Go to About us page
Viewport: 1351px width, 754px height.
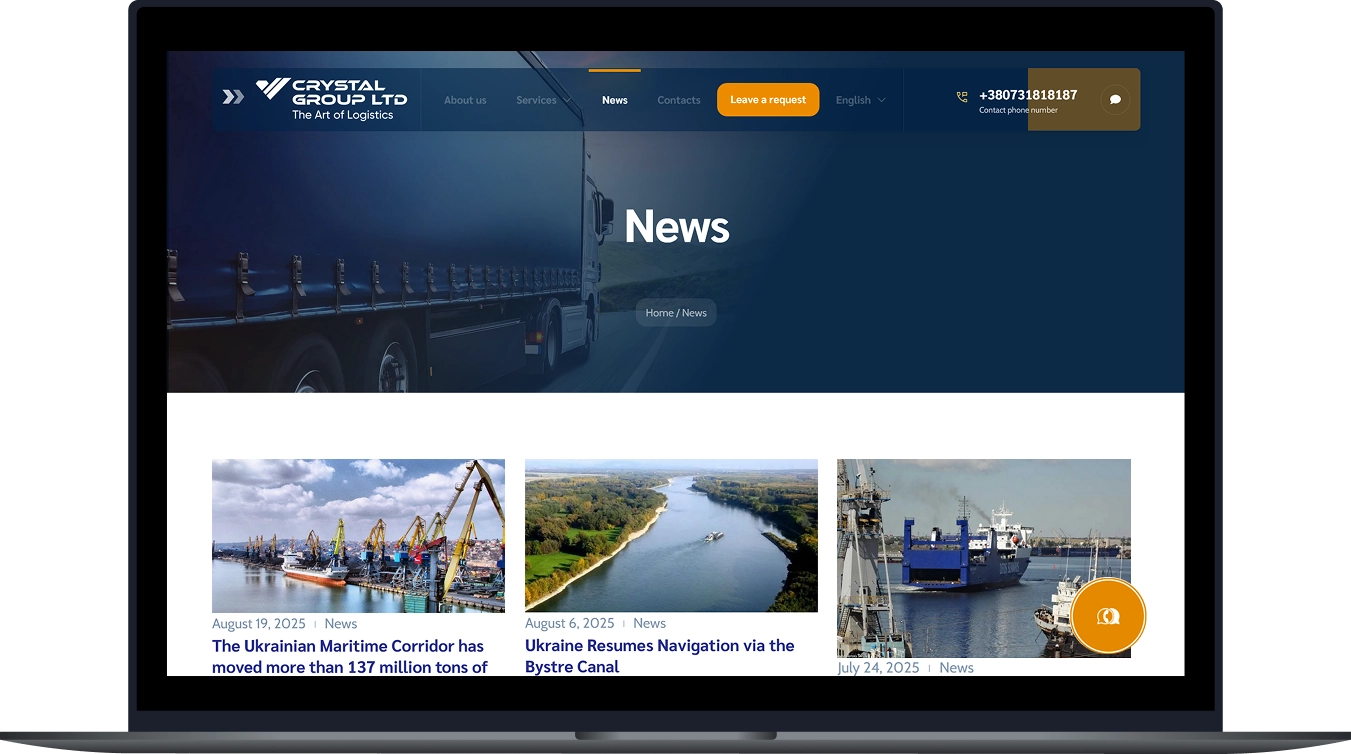coord(465,100)
